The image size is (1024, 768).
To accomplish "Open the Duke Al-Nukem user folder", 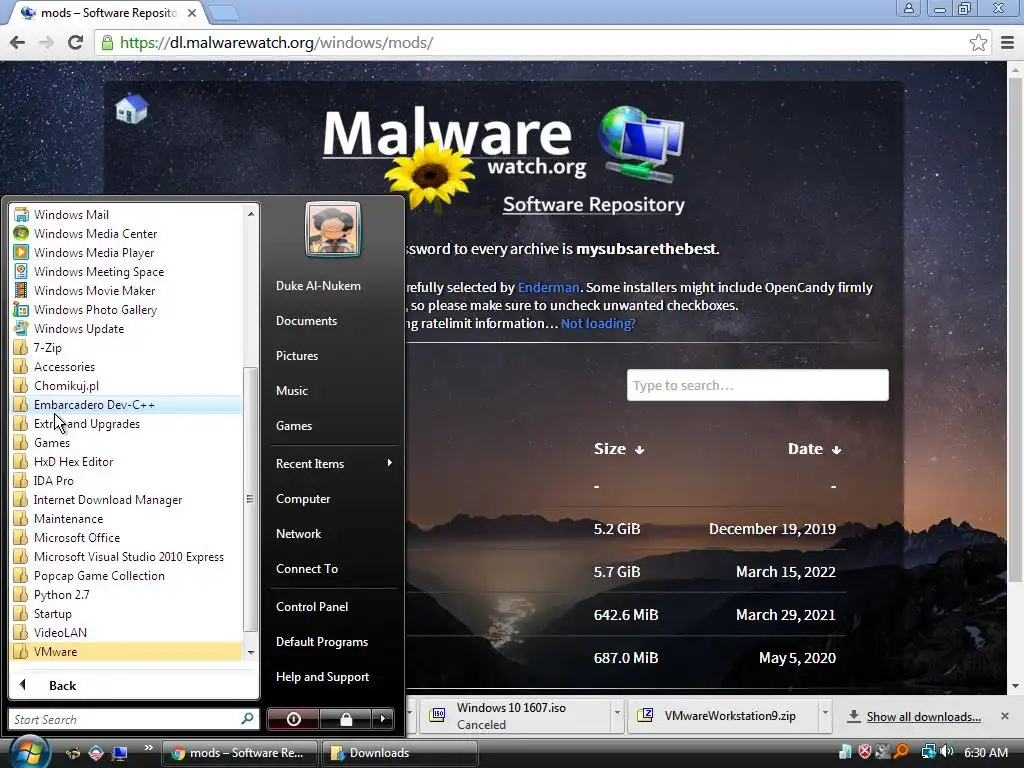I will [x=318, y=285].
